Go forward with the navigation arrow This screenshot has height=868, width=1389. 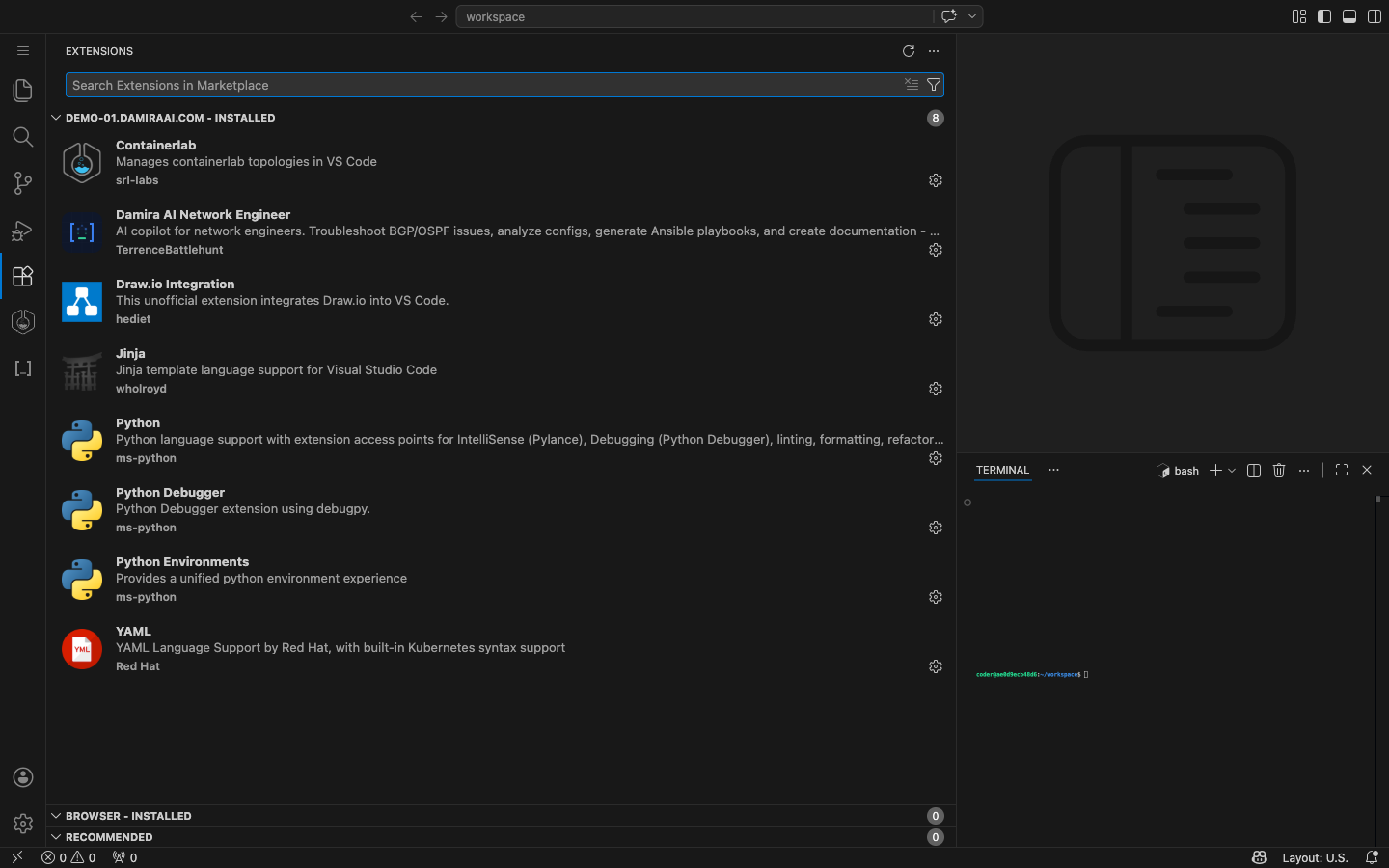pos(441,16)
